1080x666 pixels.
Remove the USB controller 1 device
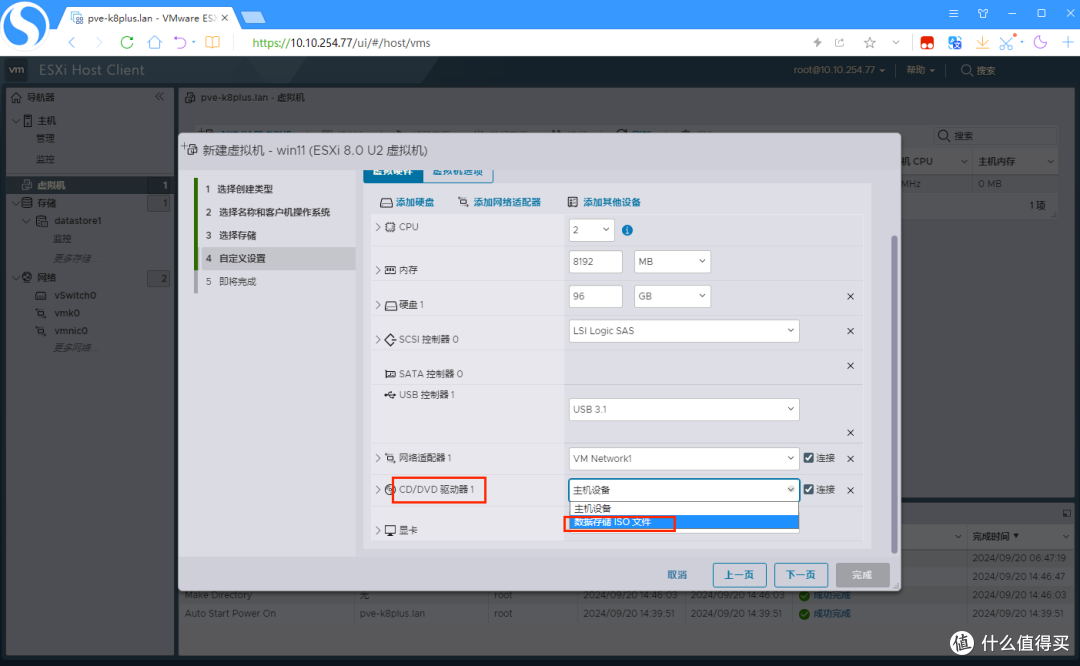tap(850, 433)
